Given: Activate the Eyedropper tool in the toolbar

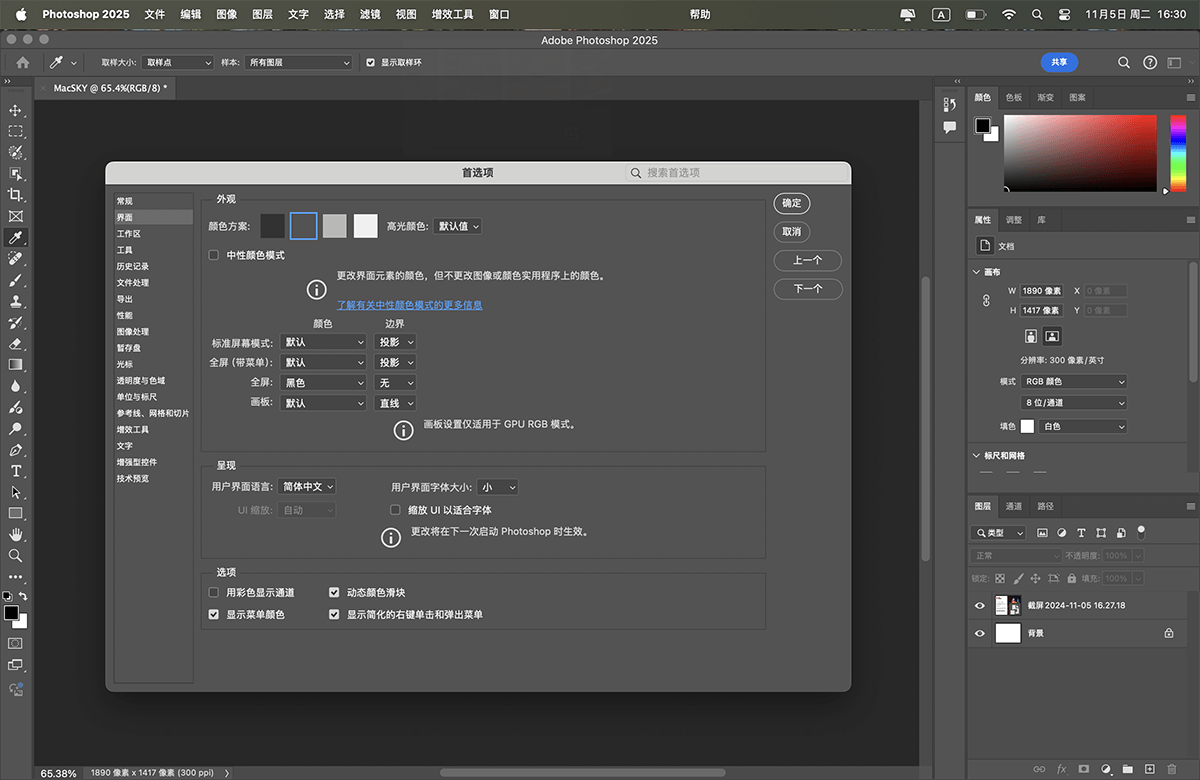Looking at the screenshot, I should point(15,237).
